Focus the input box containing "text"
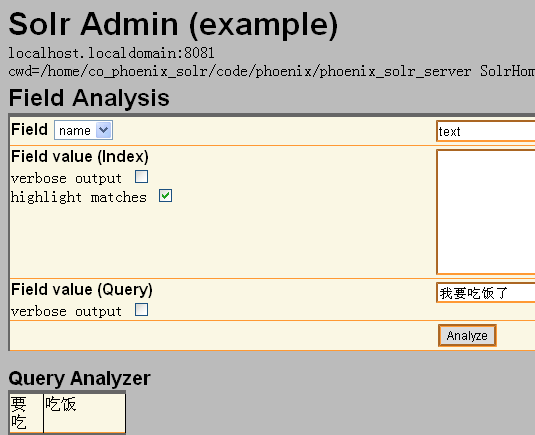The height and width of the screenshot is (435, 535). tap(486, 131)
